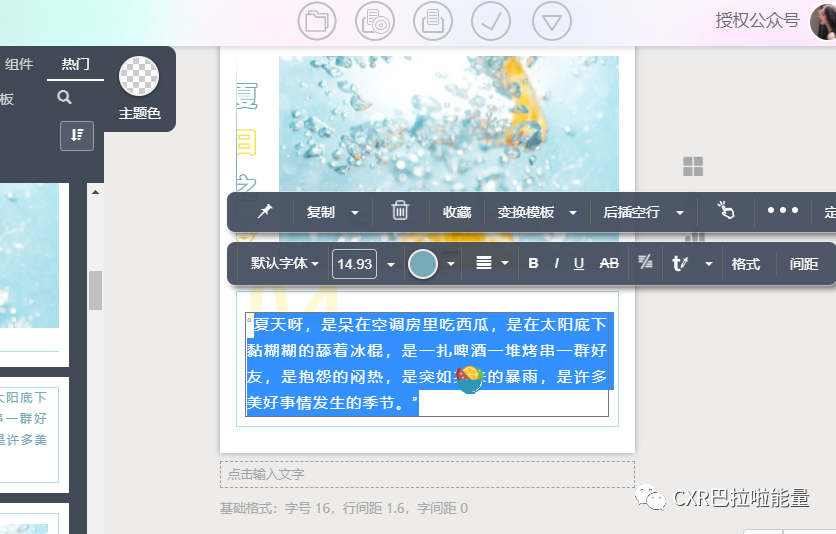
Task: Click the bubbles lemon image in the editor
Action: 448,124
